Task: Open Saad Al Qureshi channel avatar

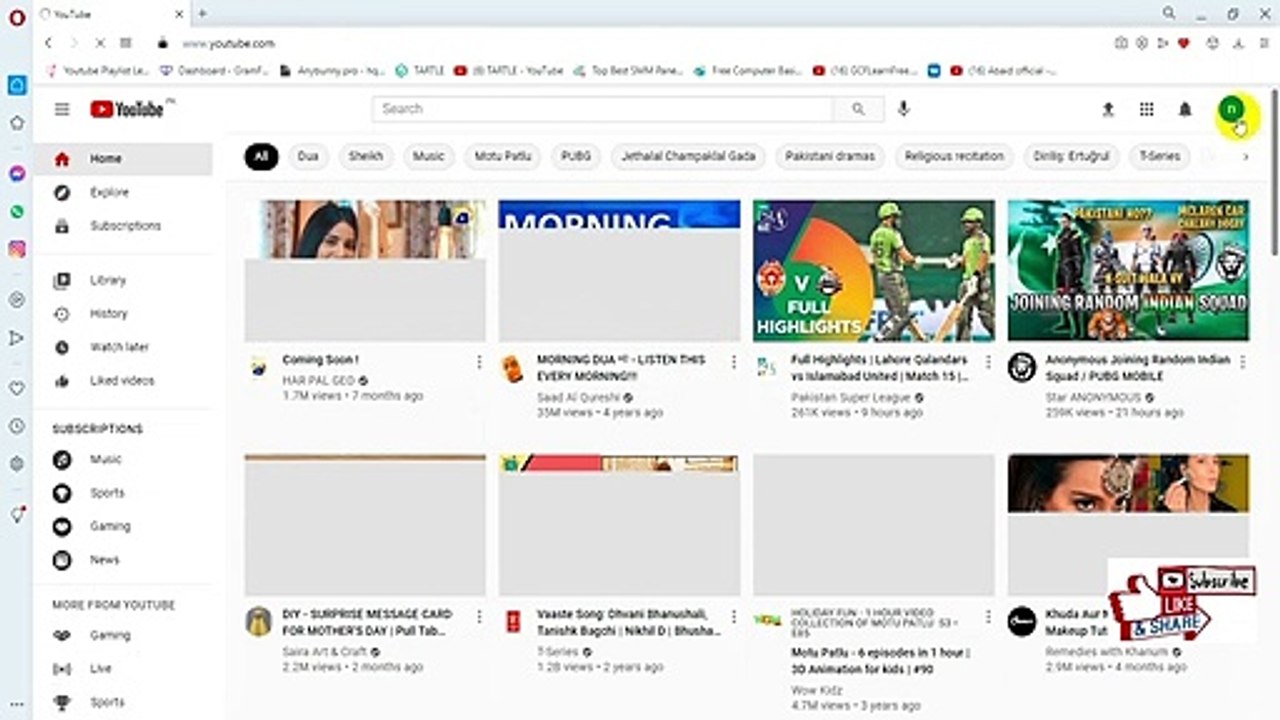Action: [512, 367]
